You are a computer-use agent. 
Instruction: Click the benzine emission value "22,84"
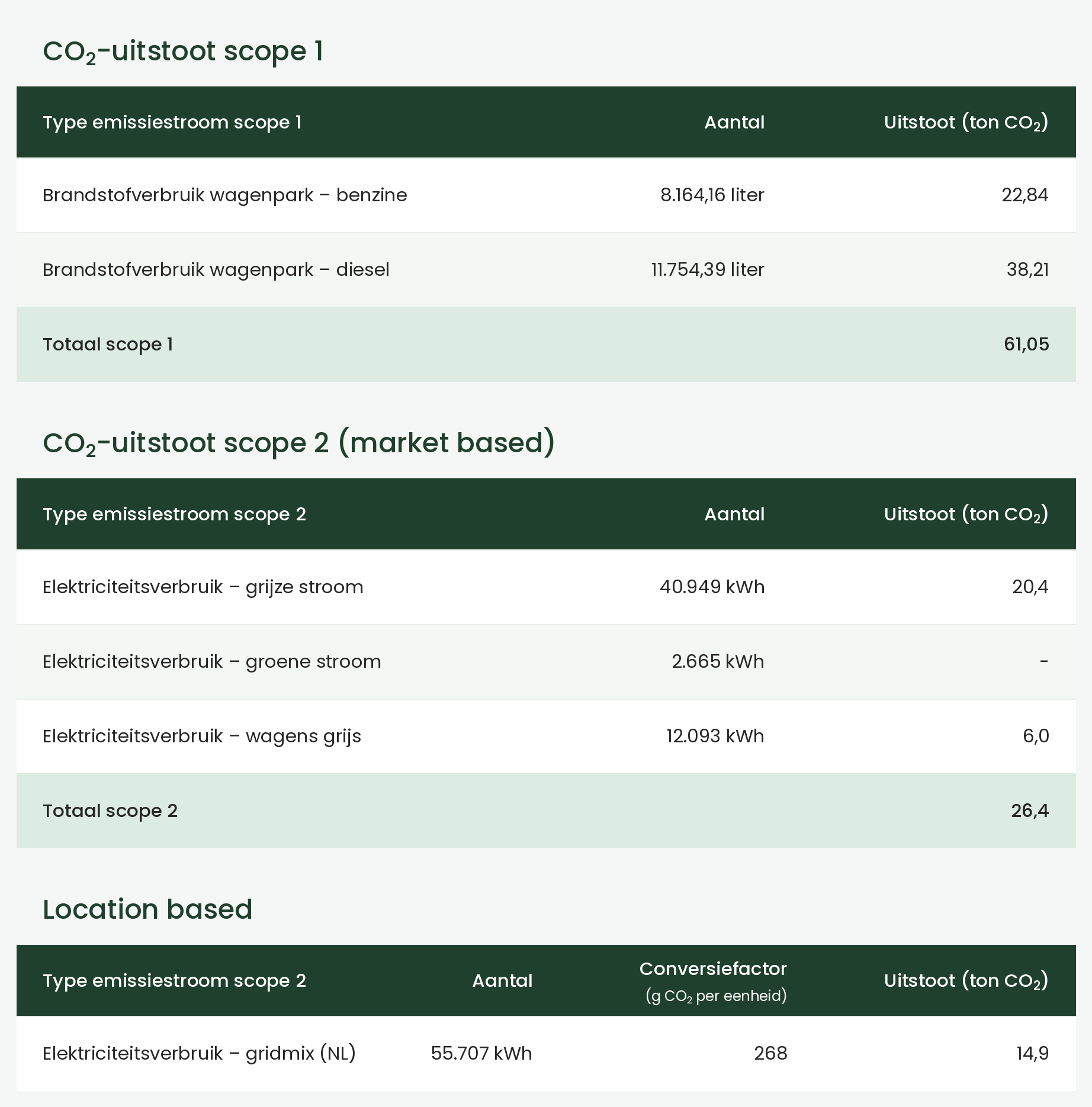pos(1025,195)
